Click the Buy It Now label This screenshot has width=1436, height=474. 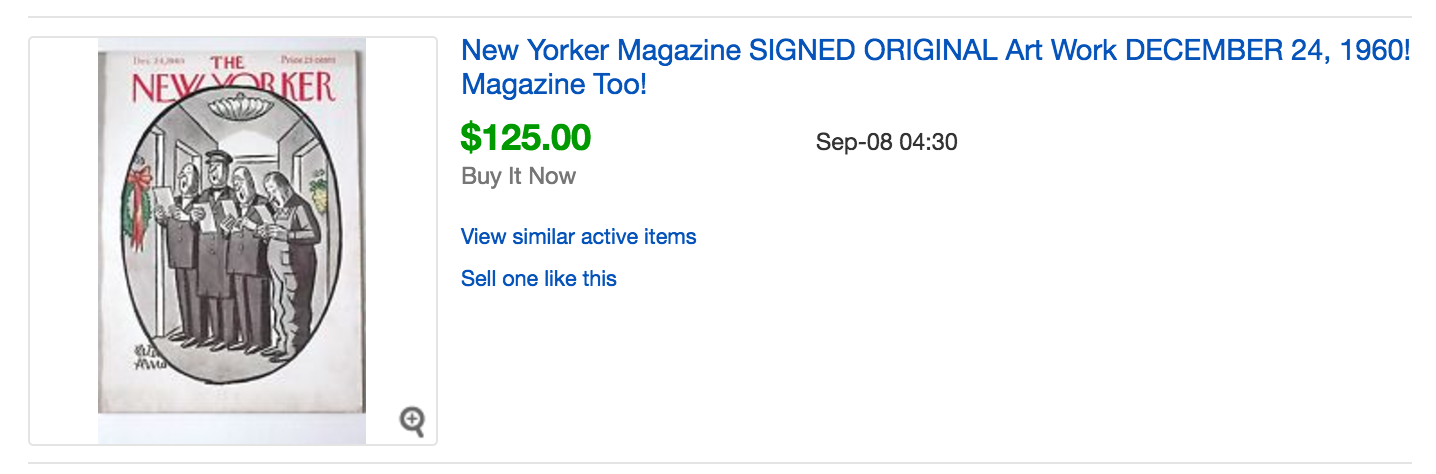[x=518, y=176]
